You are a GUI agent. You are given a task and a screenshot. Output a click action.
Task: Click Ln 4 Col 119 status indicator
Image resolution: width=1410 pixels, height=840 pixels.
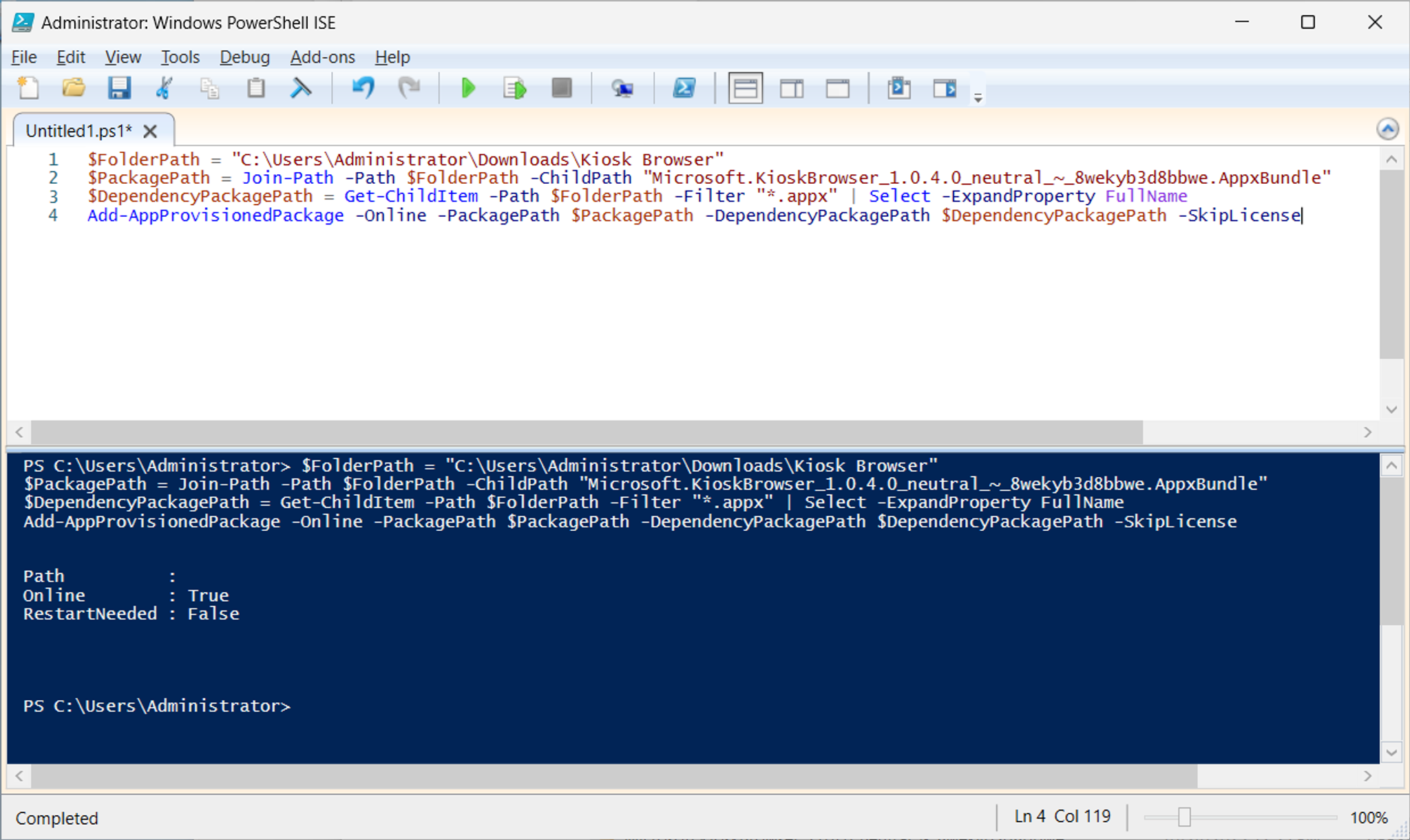[x=1062, y=817]
